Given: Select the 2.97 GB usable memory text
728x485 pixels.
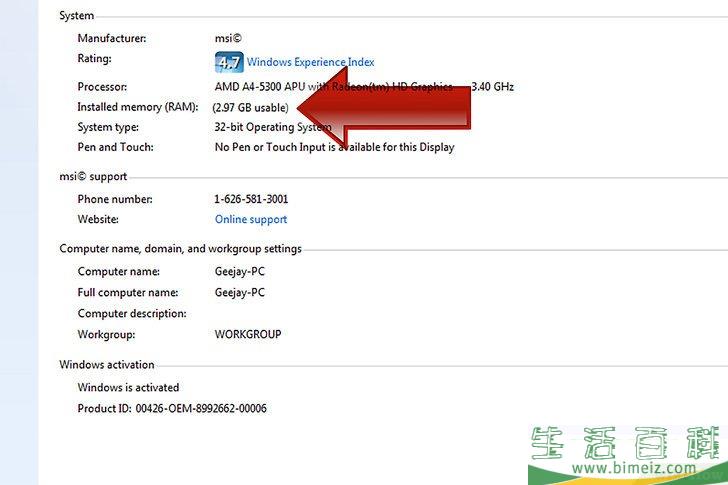Looking at the screenshot, I should click(251, 107).
